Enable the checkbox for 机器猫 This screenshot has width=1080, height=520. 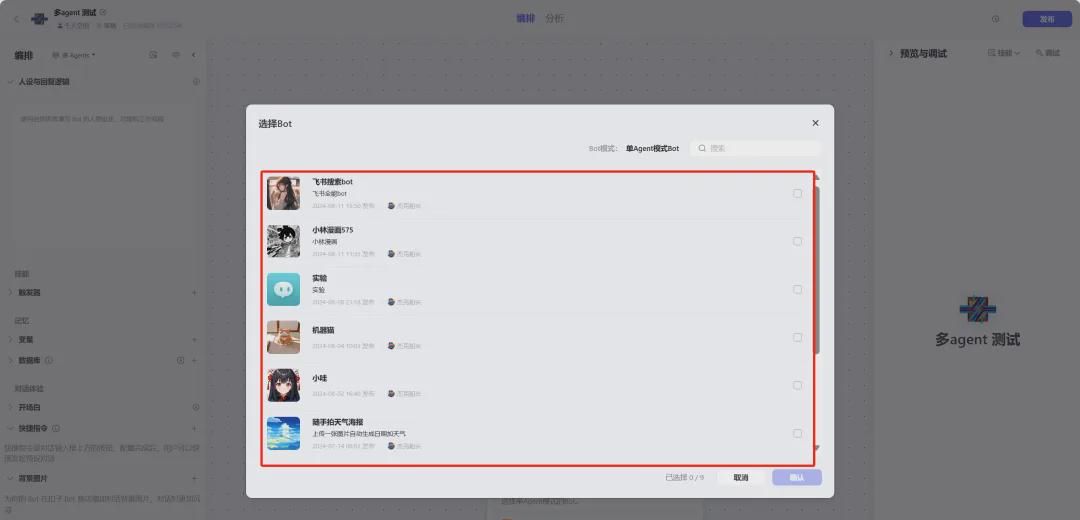(797, 337)
